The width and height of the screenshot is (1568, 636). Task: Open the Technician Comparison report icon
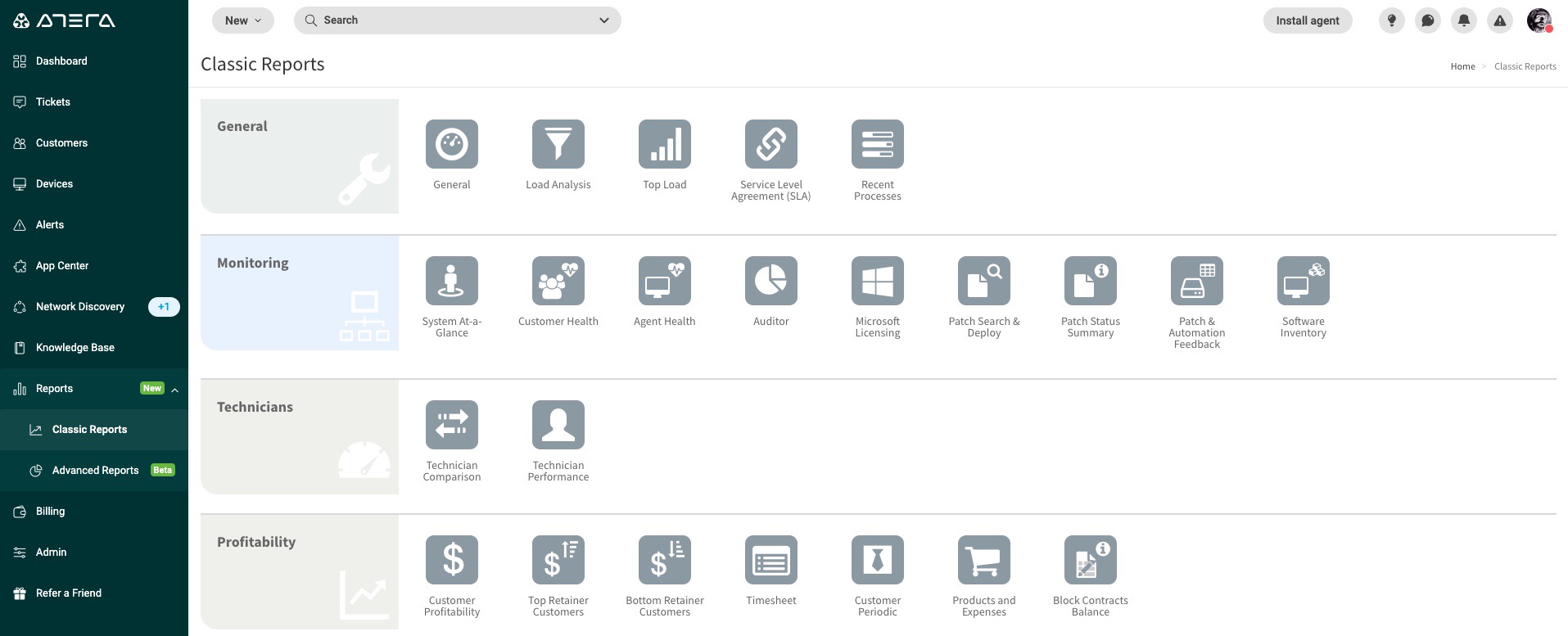coord(451,425)
